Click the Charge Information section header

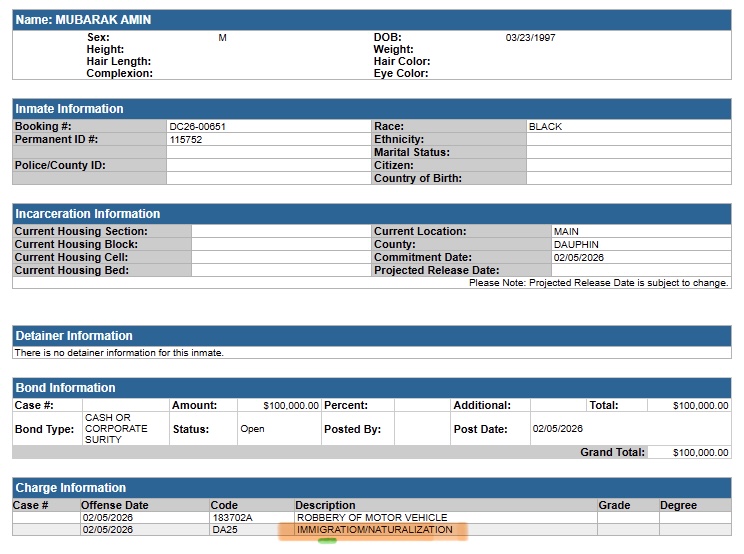point(71,488)
